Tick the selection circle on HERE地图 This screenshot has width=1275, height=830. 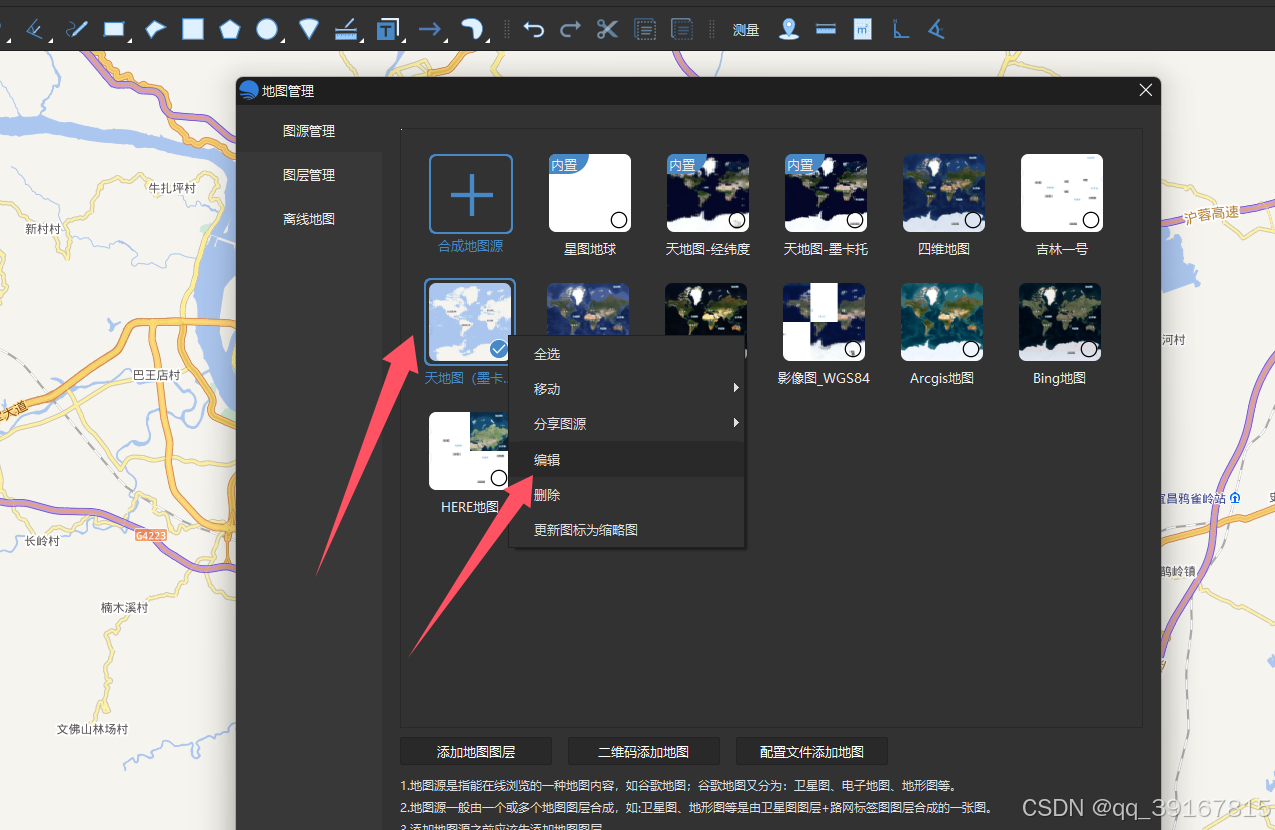point(499,478)
